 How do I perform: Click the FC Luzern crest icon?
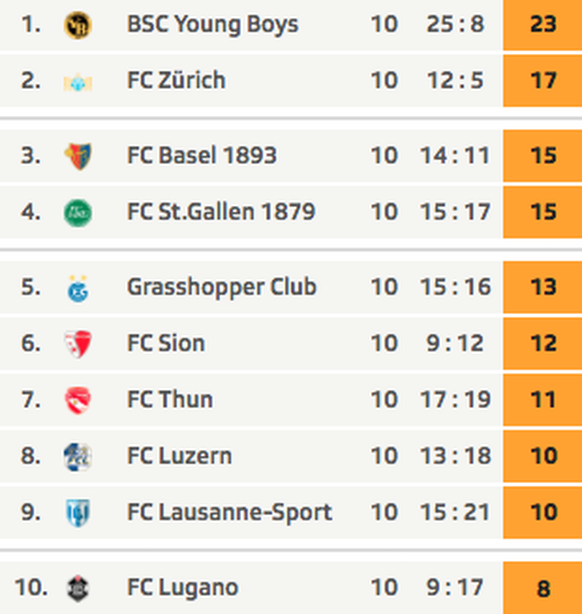78,457
